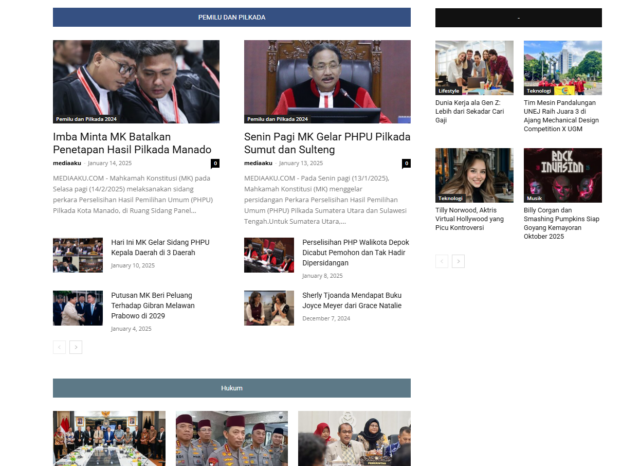Open 'Senin Pagi MK Gelar PHPU Pilkada' headline
The image size is (640, 466).
pos(326,143)
